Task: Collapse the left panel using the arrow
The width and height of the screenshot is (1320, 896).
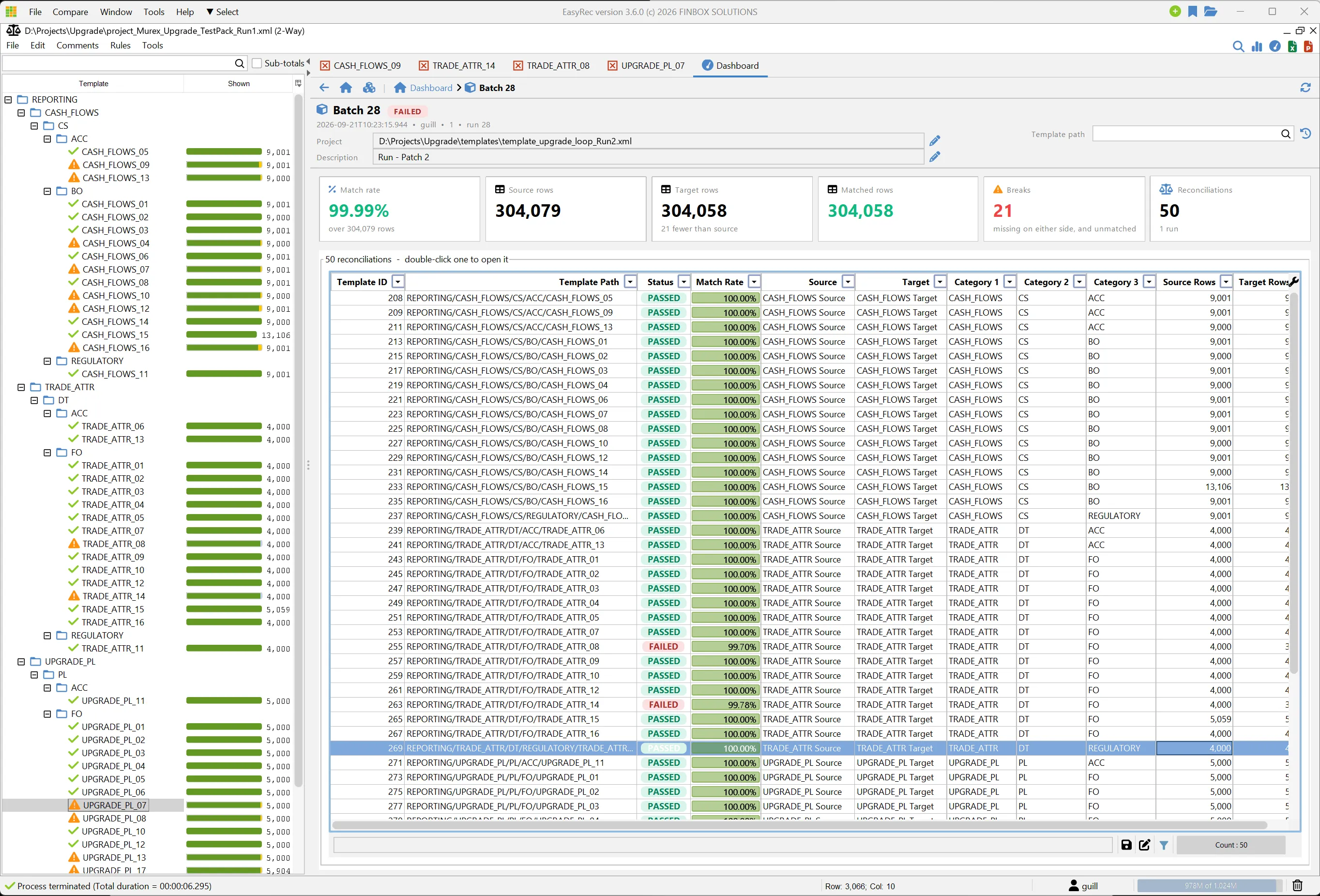Action: pyautogui.click(x=308, y=61)
